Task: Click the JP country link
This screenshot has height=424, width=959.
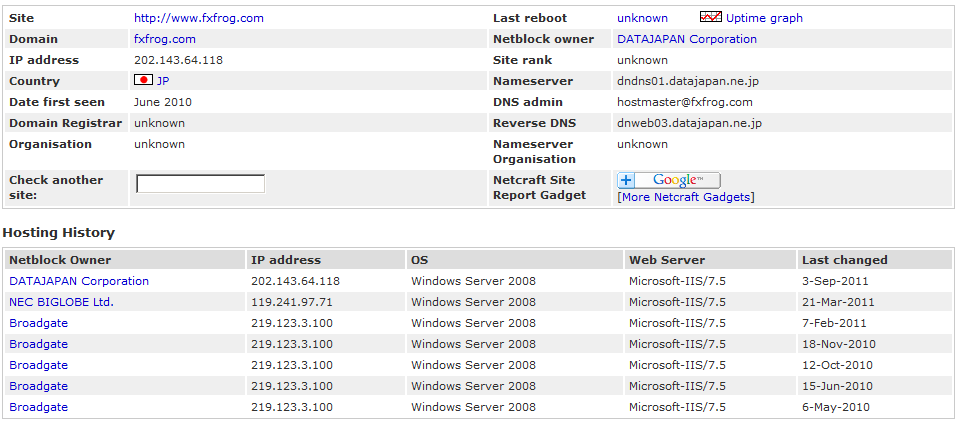Action: pos(163,81)
